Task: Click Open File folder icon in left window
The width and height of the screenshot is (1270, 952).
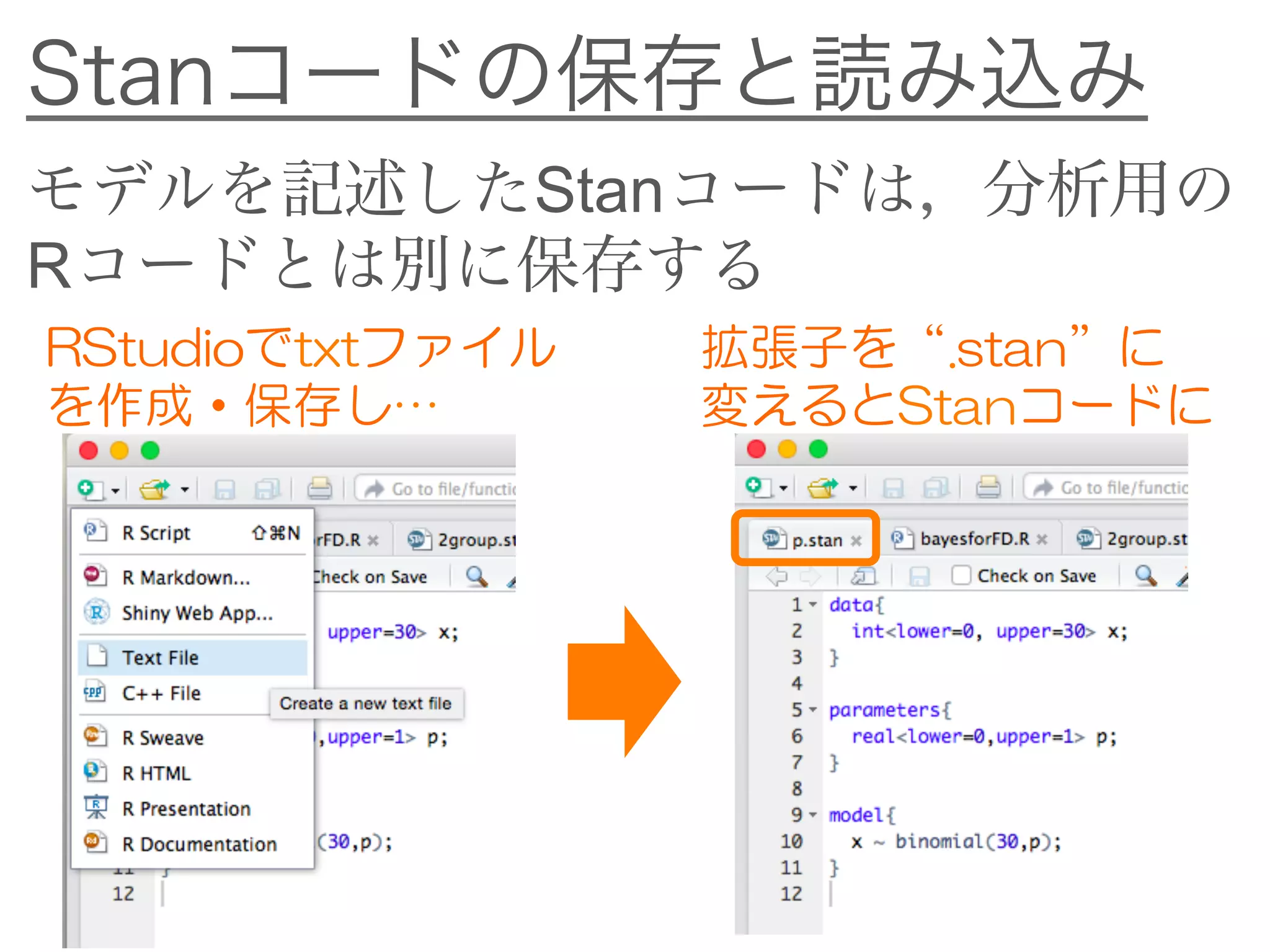Action: pos(154,489)
